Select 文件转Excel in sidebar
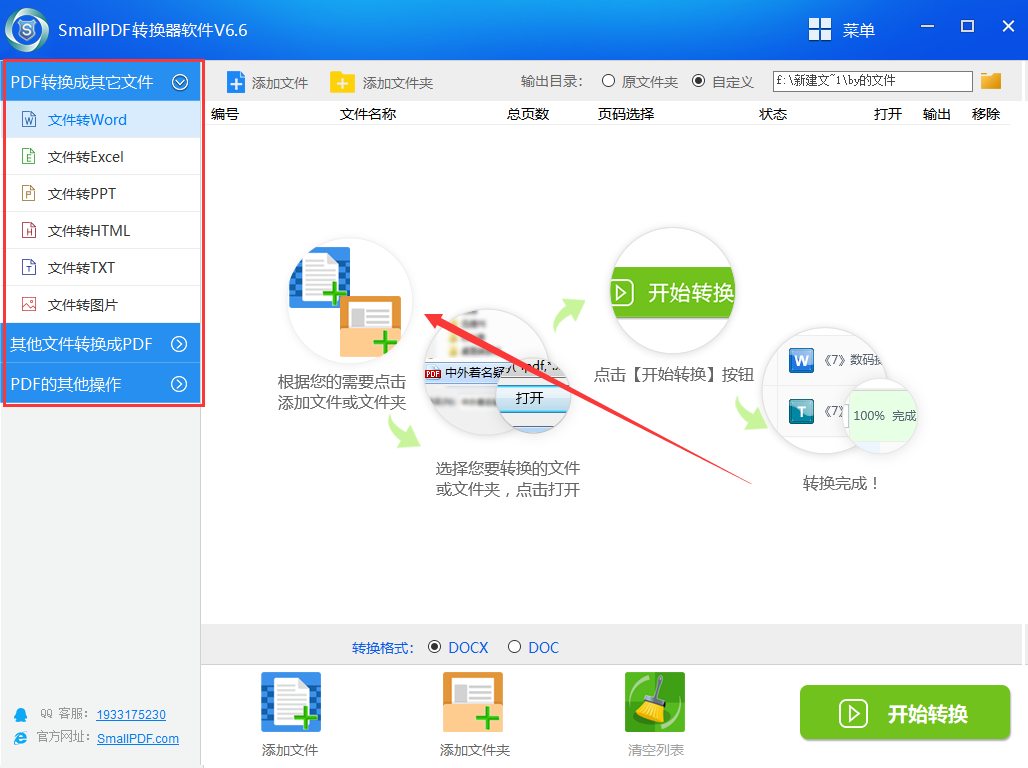 click(103, 156)
